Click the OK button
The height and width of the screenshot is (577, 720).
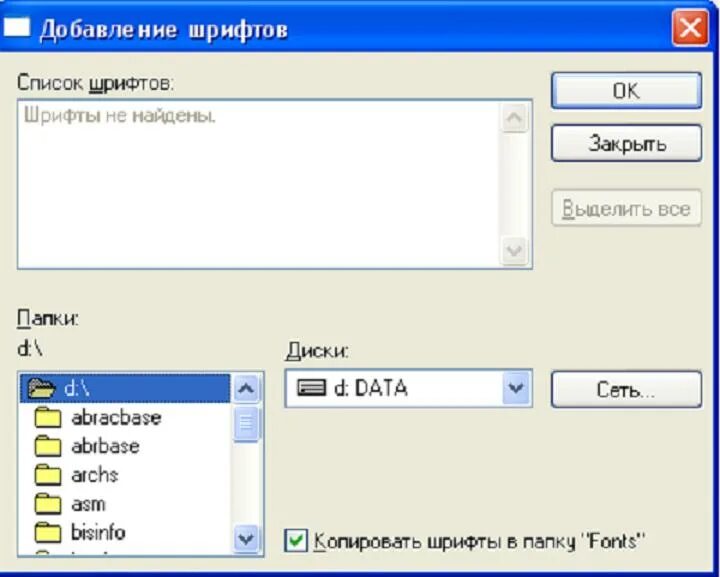[626, 90]
